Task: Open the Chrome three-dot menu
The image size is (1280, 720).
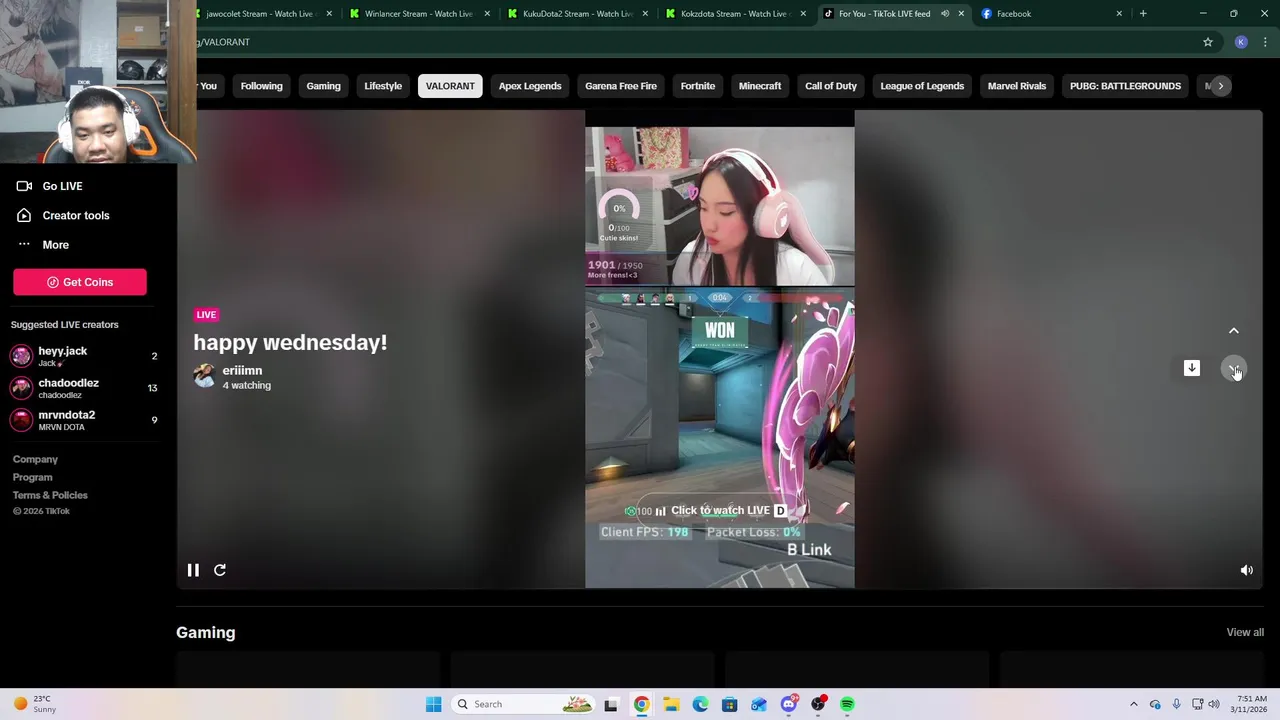Action: pyautogui.click(x=1266, y=42)
